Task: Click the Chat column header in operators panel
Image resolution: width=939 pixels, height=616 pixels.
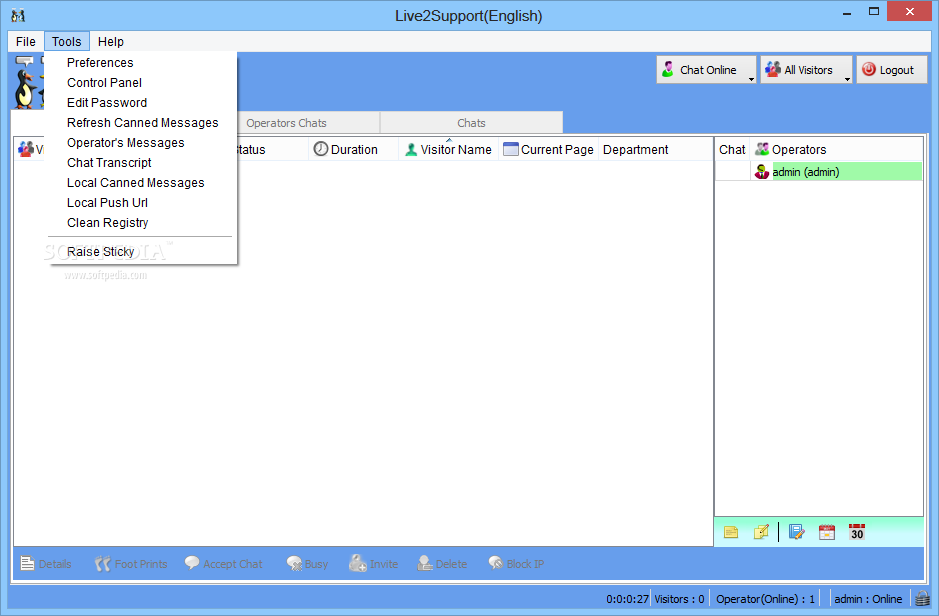Action: point(732,150)
